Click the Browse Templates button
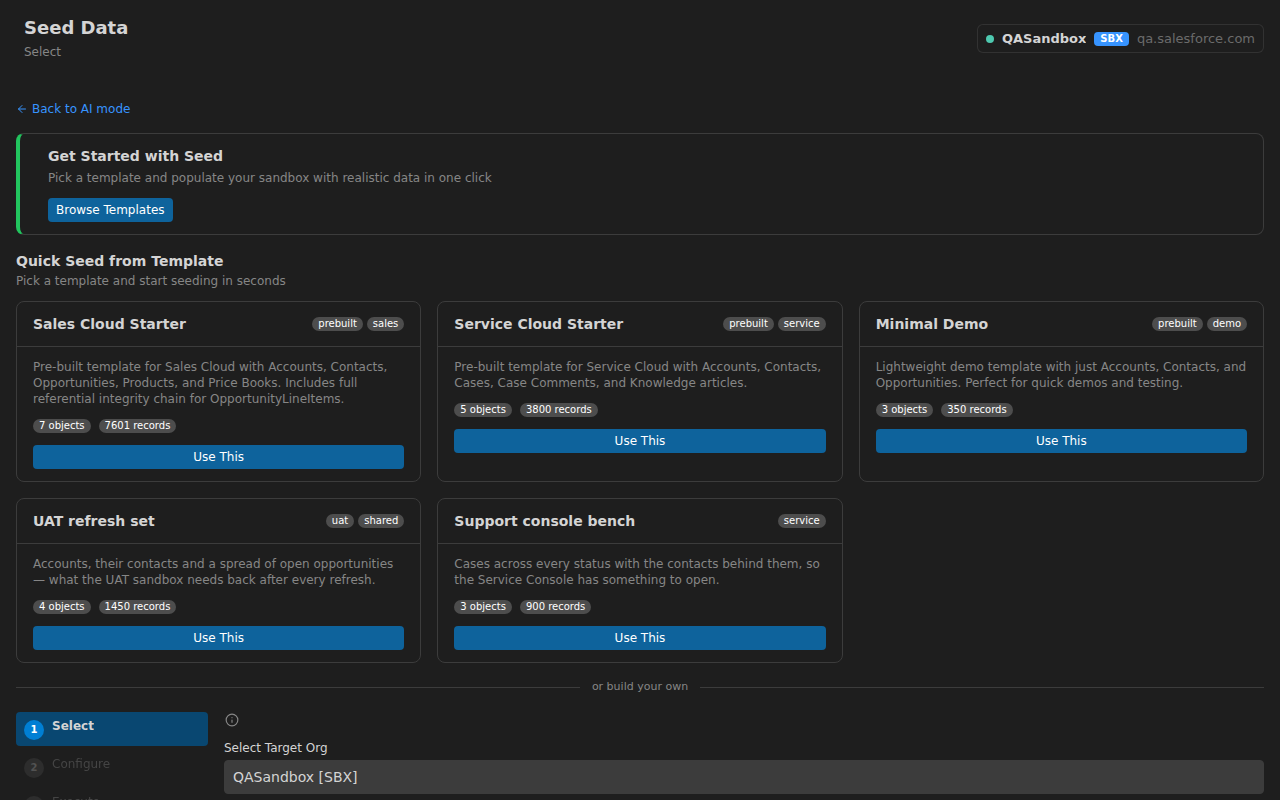 (x=110, y=210)
